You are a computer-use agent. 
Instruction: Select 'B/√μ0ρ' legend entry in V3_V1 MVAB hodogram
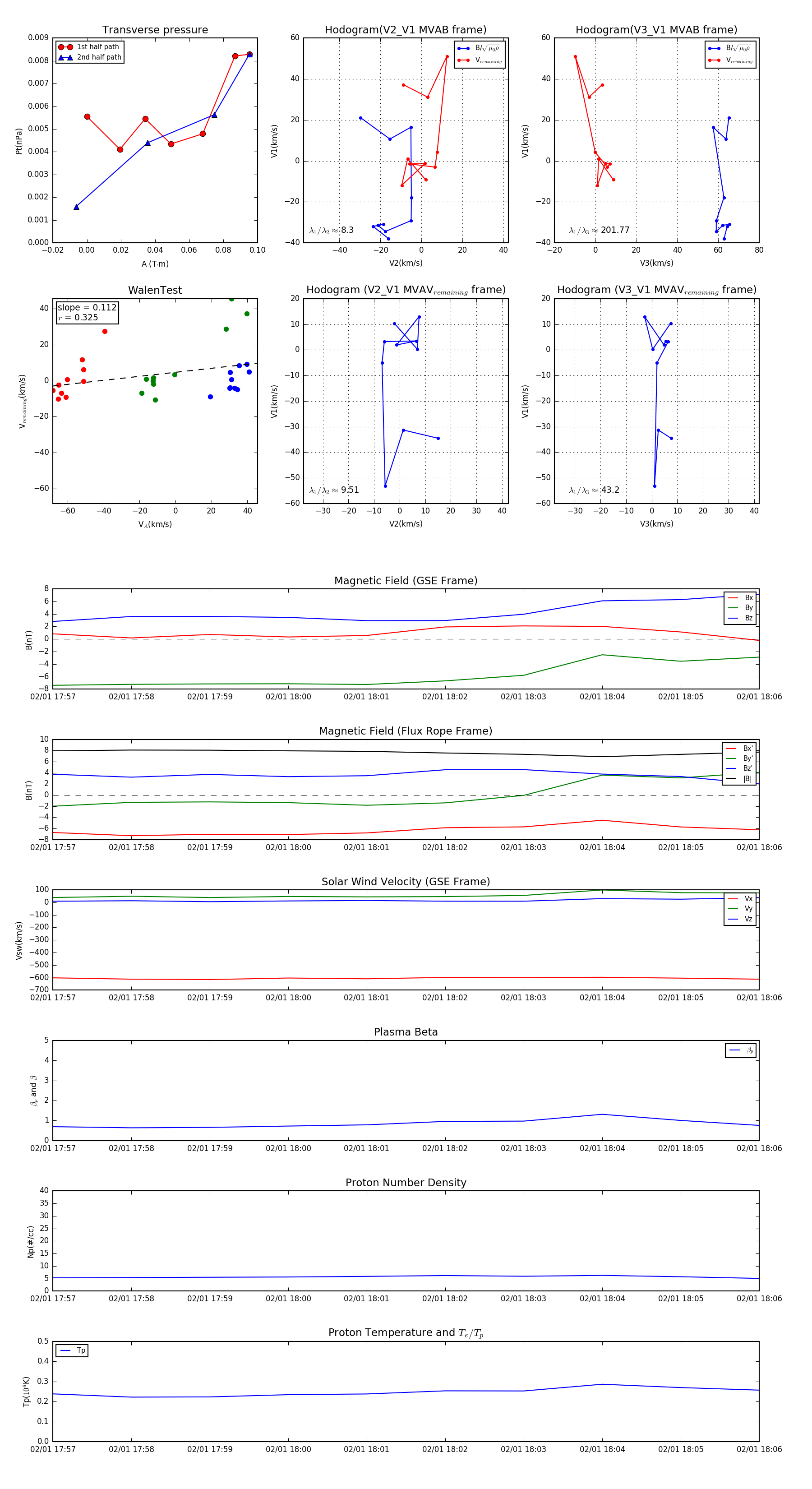pyautogui.click(x=730, y=49)
